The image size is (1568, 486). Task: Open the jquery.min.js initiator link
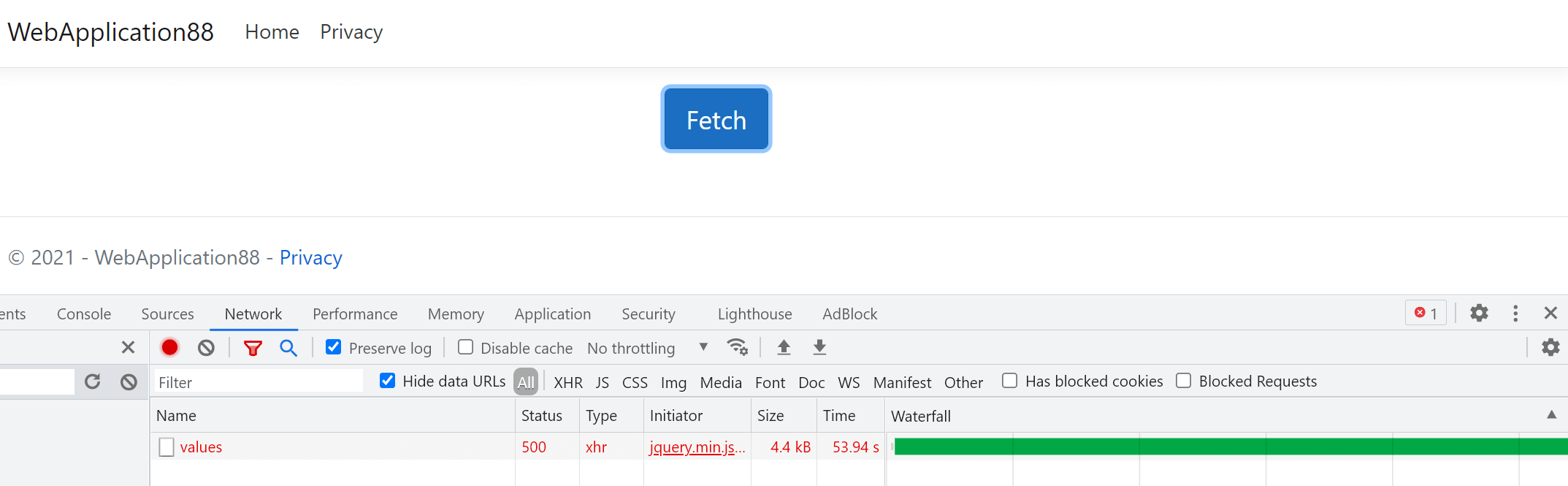[697, 447]
